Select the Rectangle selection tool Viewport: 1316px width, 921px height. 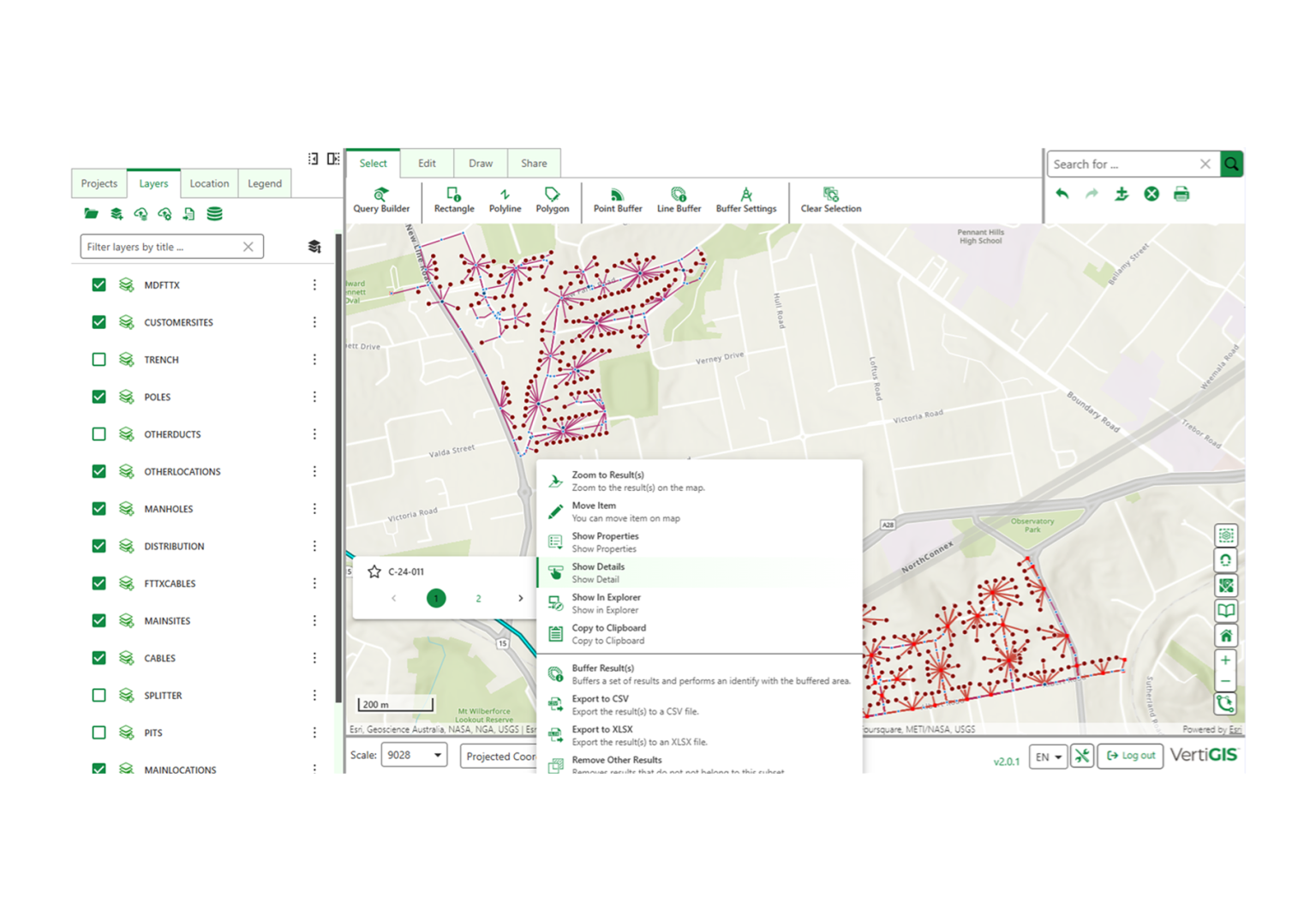tap(454, 200)
